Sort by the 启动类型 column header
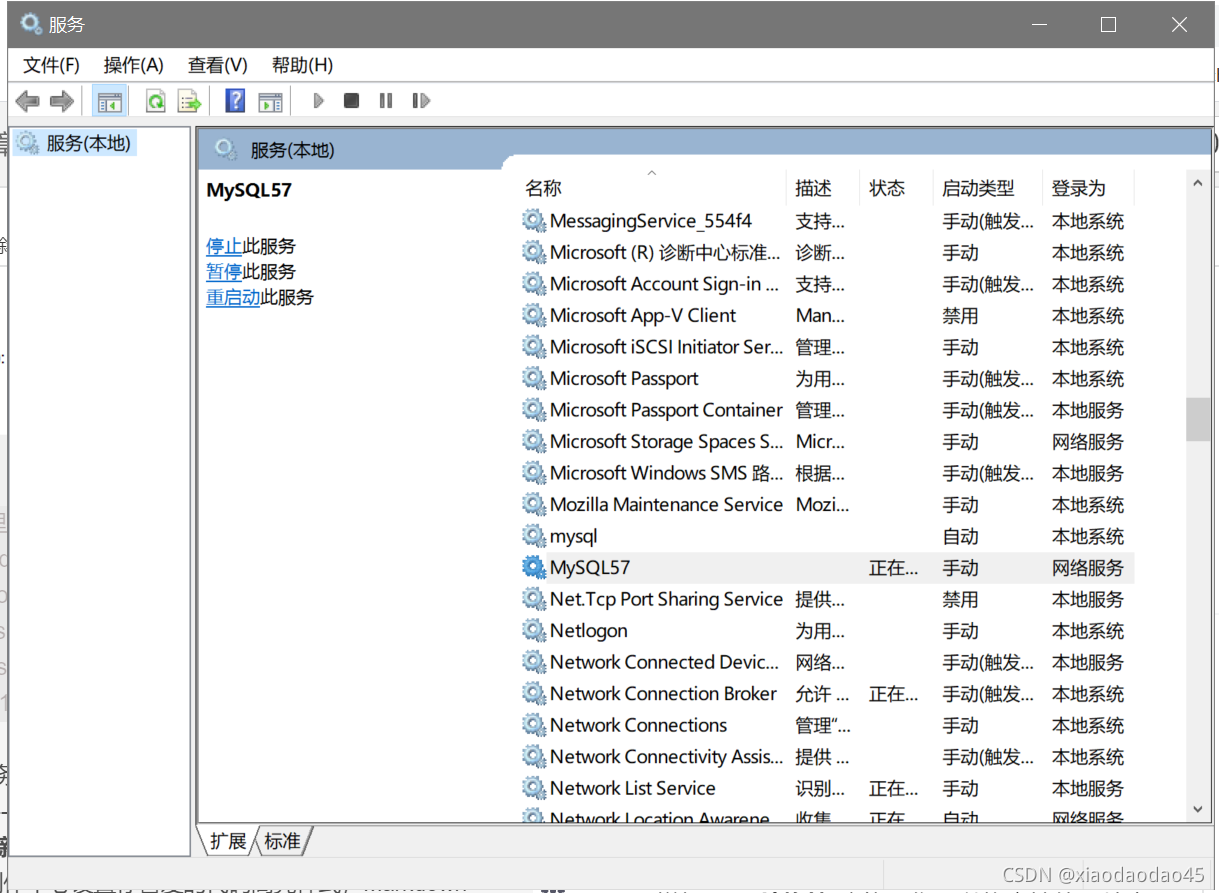Viewport: 1219px width, 893px height. click(988, 188)
